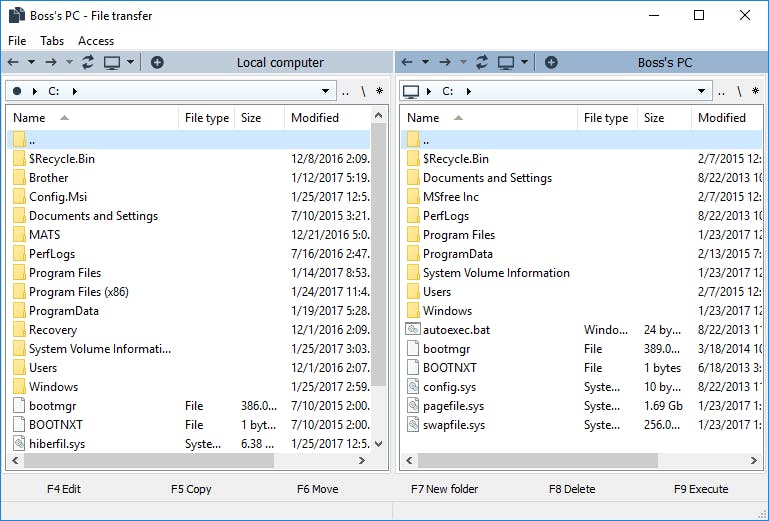Sort Boss's PC pane by Modified column

click(727, 118)
